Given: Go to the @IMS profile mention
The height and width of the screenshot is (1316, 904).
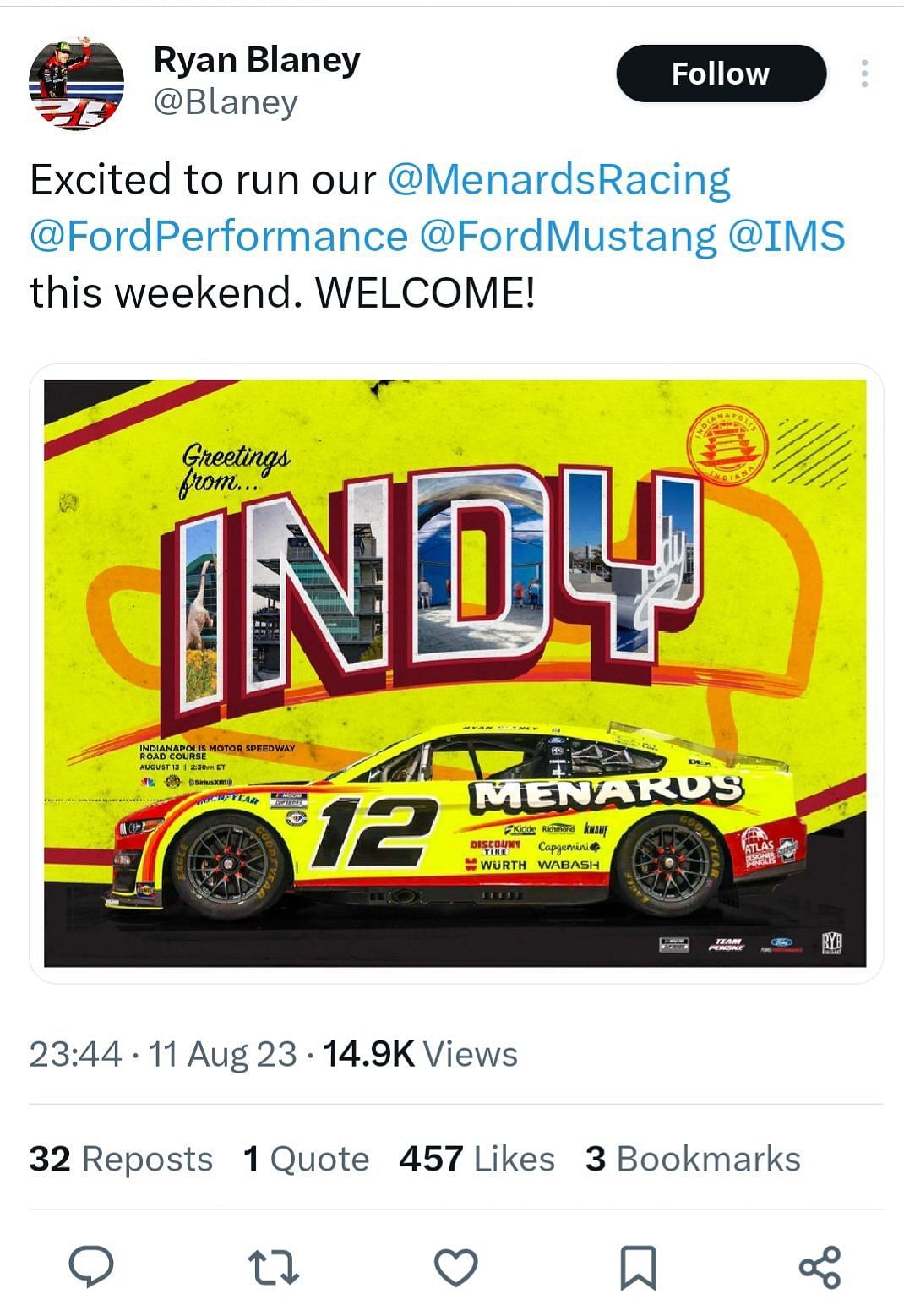Looking at the screenshot, I should (786, 237).
